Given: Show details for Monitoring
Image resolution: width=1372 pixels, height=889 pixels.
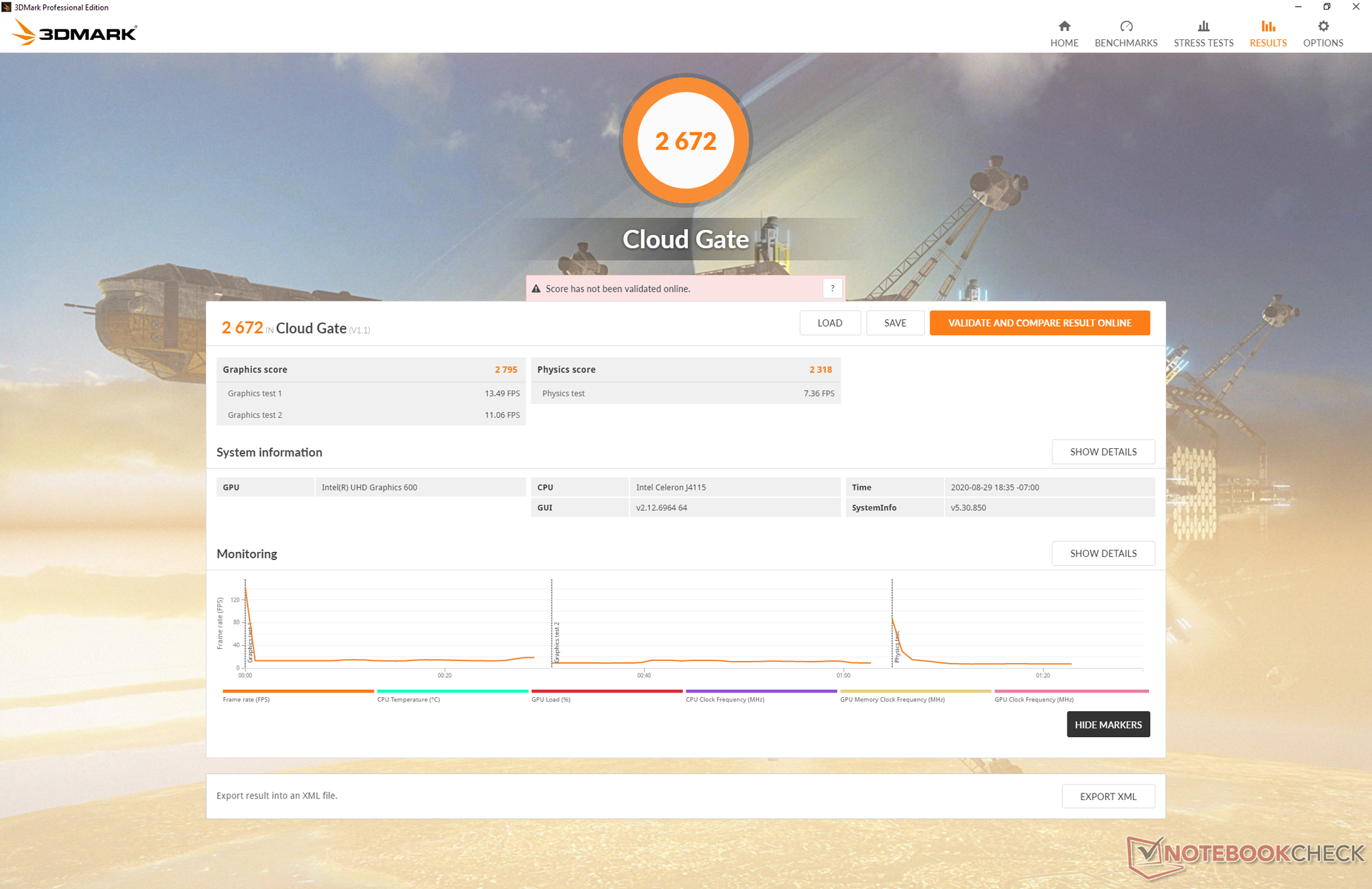Looking at the screenshot, I should pyautogui.click(x=1103, y=553).
